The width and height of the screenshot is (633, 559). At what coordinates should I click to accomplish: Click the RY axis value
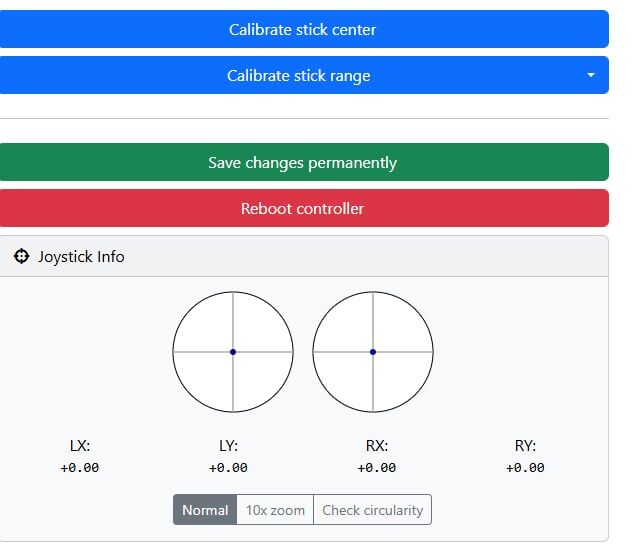tap(525, 468)
